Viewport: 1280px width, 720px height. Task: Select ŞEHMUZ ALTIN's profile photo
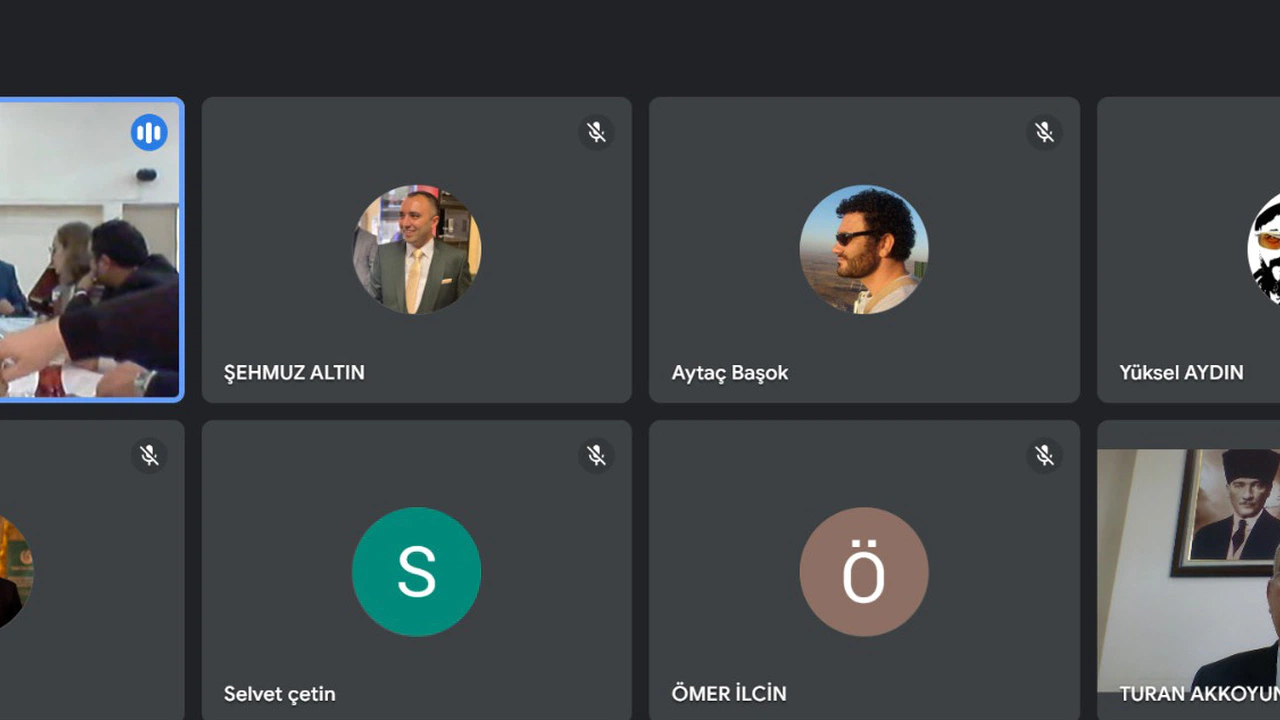pos(416,249)
